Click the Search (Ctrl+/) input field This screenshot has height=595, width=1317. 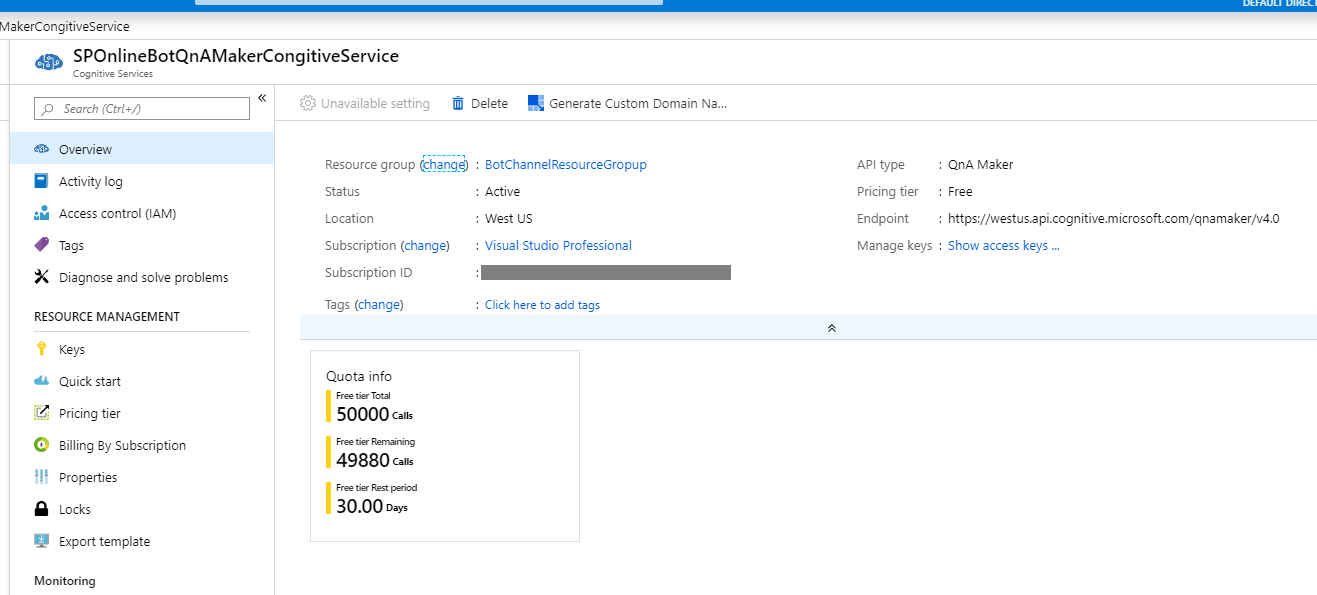click(142, 109)
